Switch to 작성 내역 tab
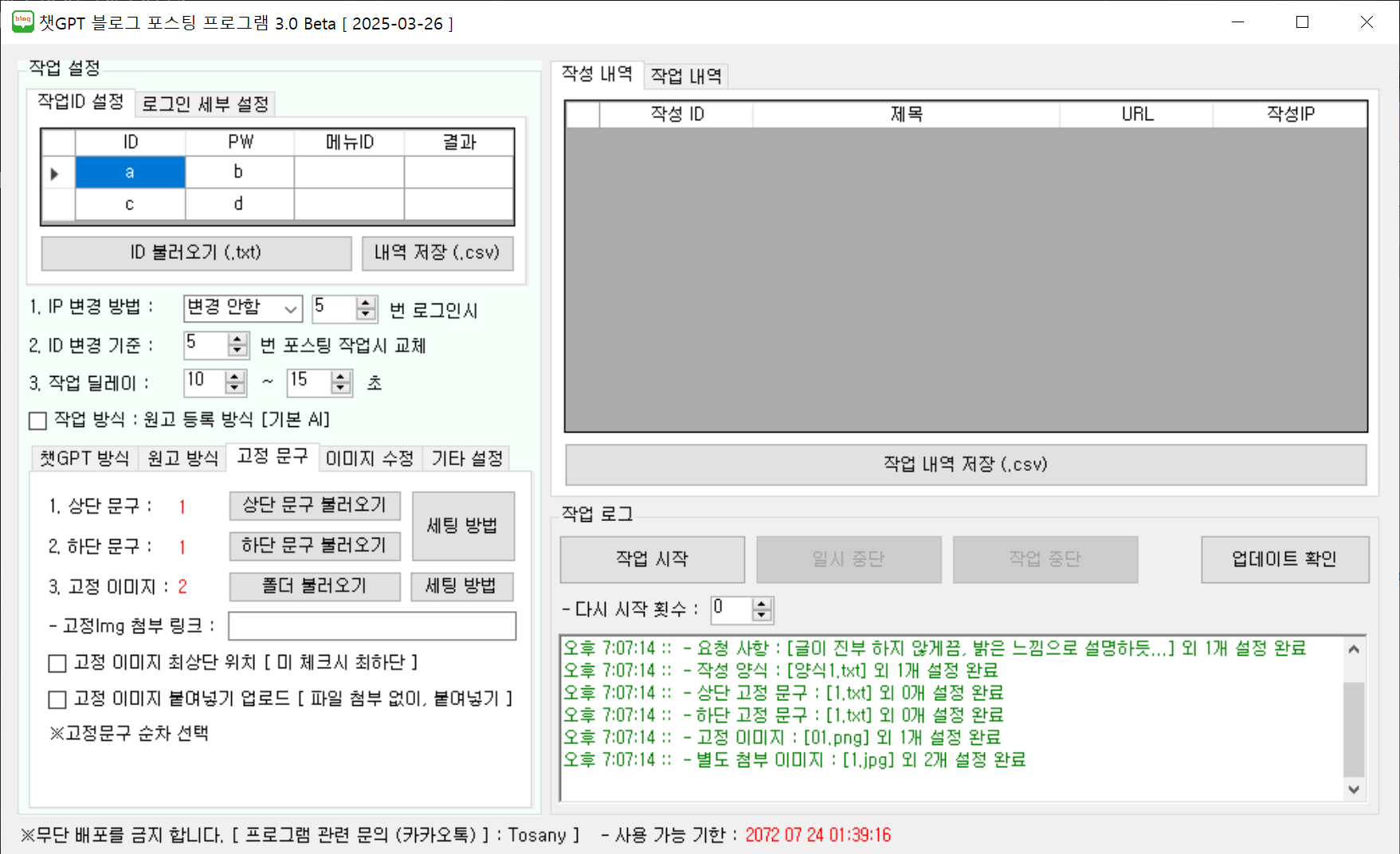This screenshot has width=1400, height=854. 597,74
